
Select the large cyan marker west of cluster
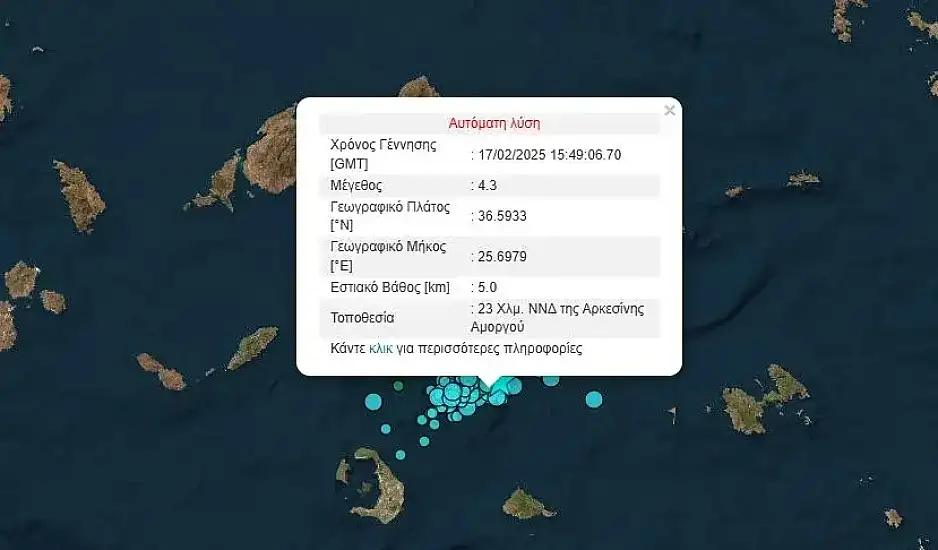(373, 402)
